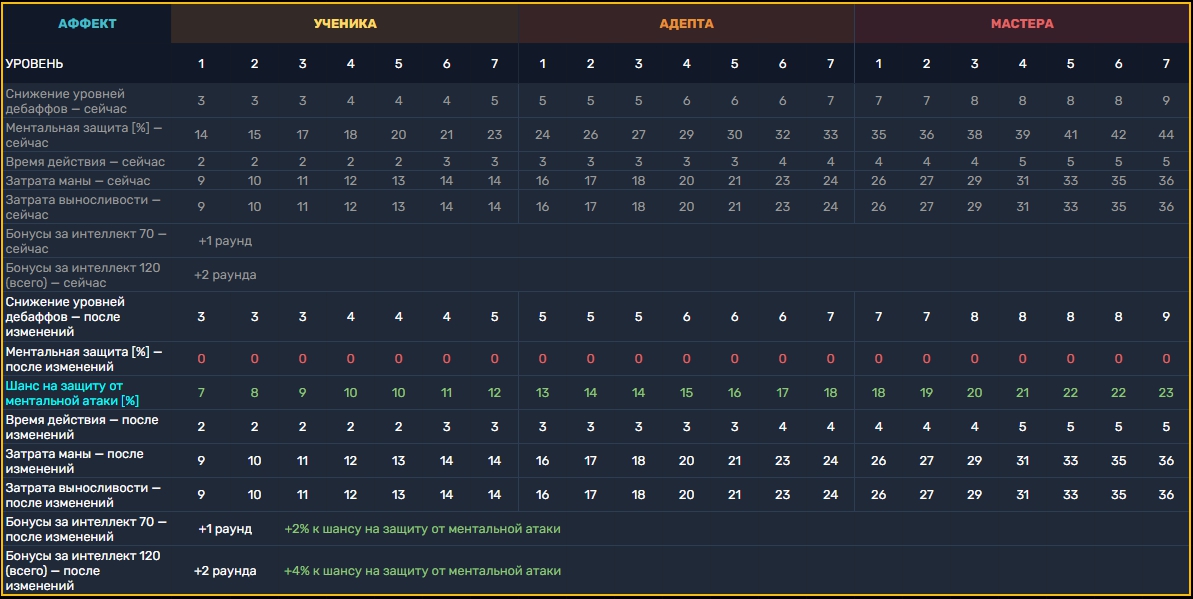Viewport: 1193px width, 599px height.
Task: Click the УРОВЕНЬ row label
Action: (34, 64)
